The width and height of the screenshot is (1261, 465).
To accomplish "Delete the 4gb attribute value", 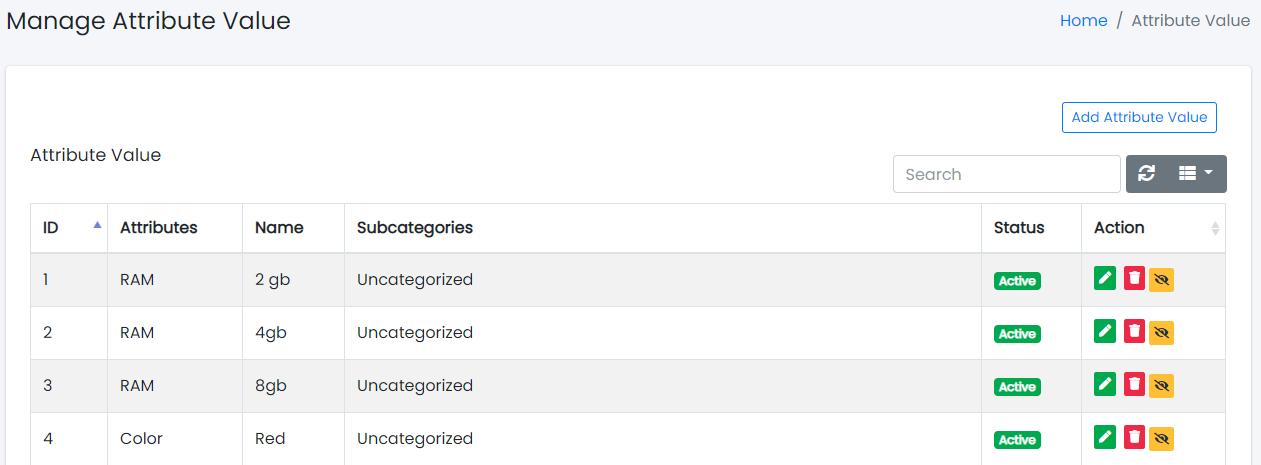I will point(1134,331).
